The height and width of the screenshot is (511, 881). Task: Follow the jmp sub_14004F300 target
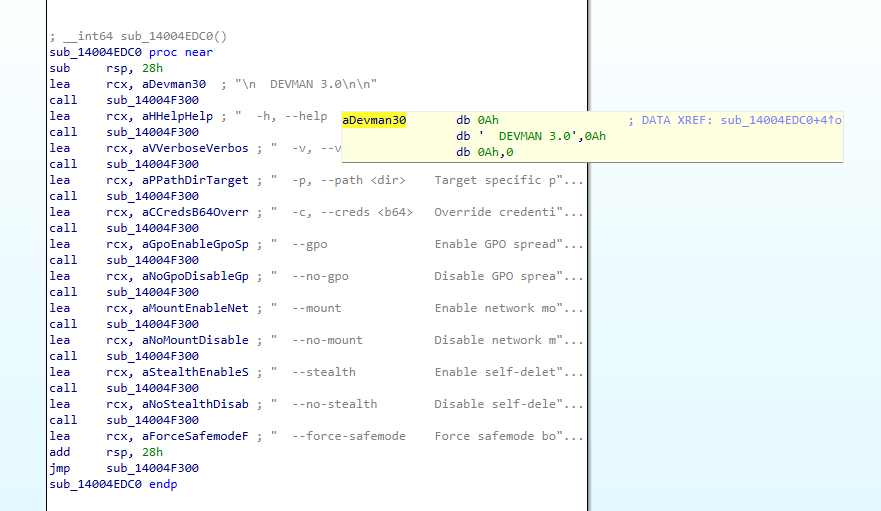pyautogui.click(x=153, y=468)
